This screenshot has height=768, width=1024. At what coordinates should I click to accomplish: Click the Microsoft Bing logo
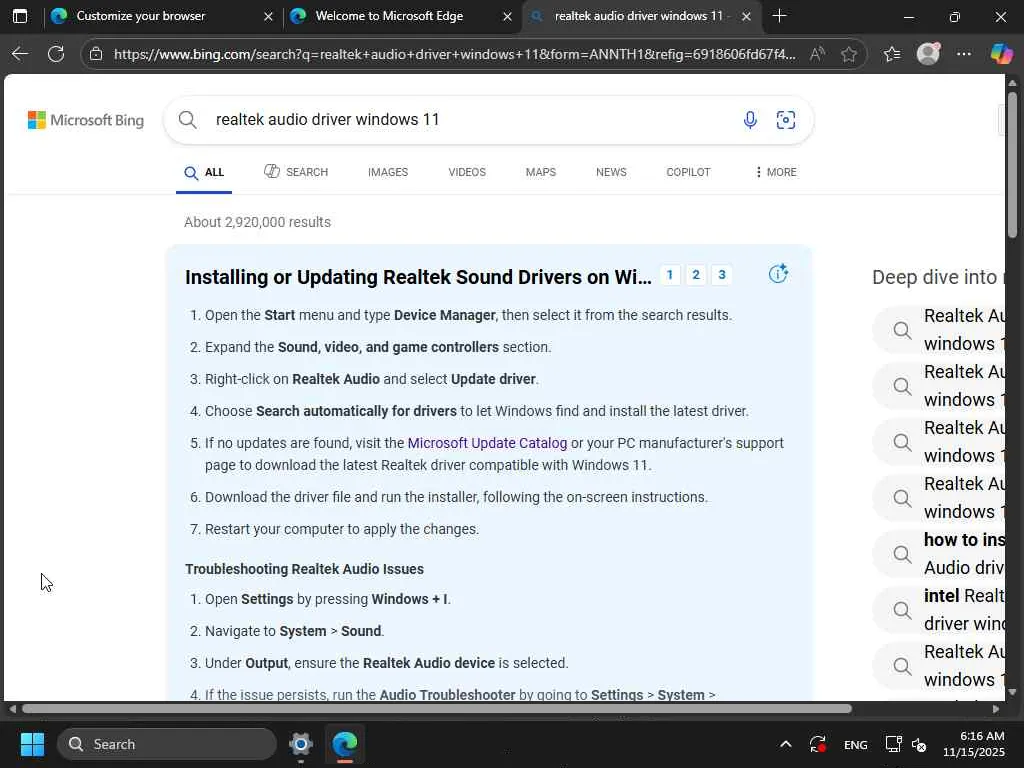[86, 120]
